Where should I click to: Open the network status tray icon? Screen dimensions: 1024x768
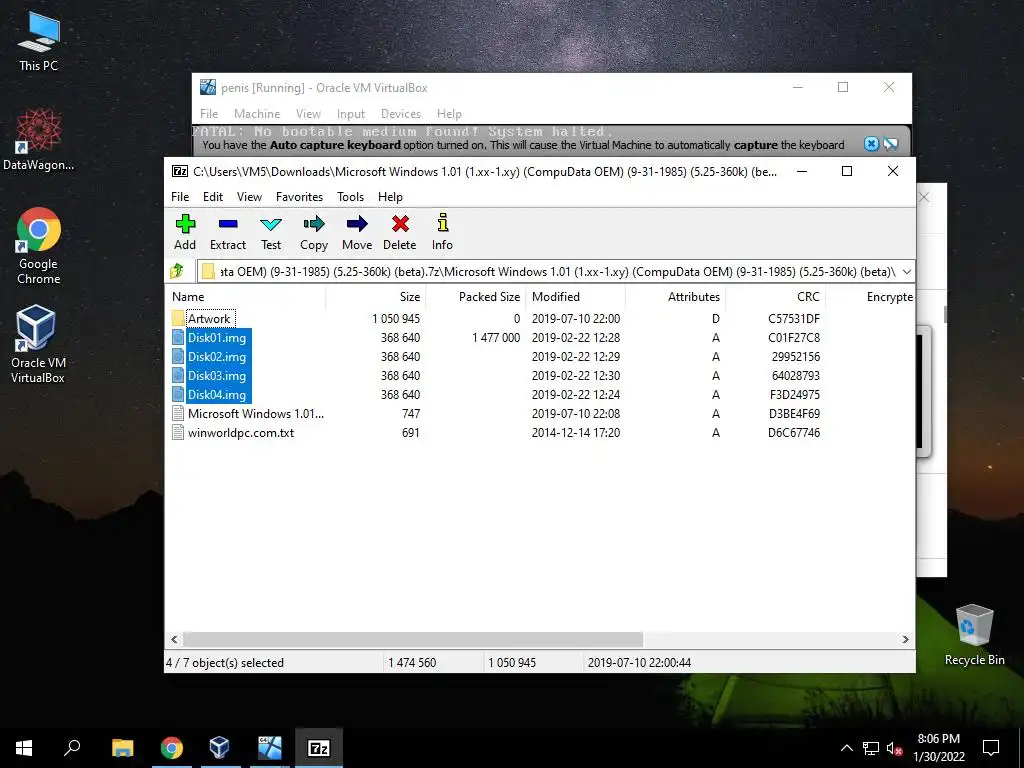[x=871, y=748]
